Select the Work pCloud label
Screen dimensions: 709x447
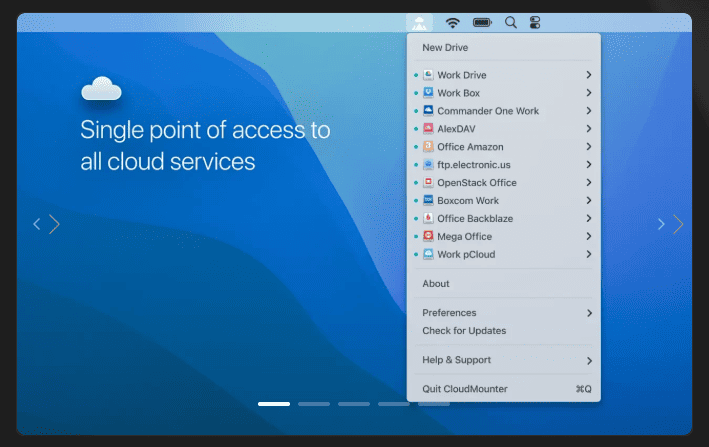pyautogui.click(x=466, y=254)
